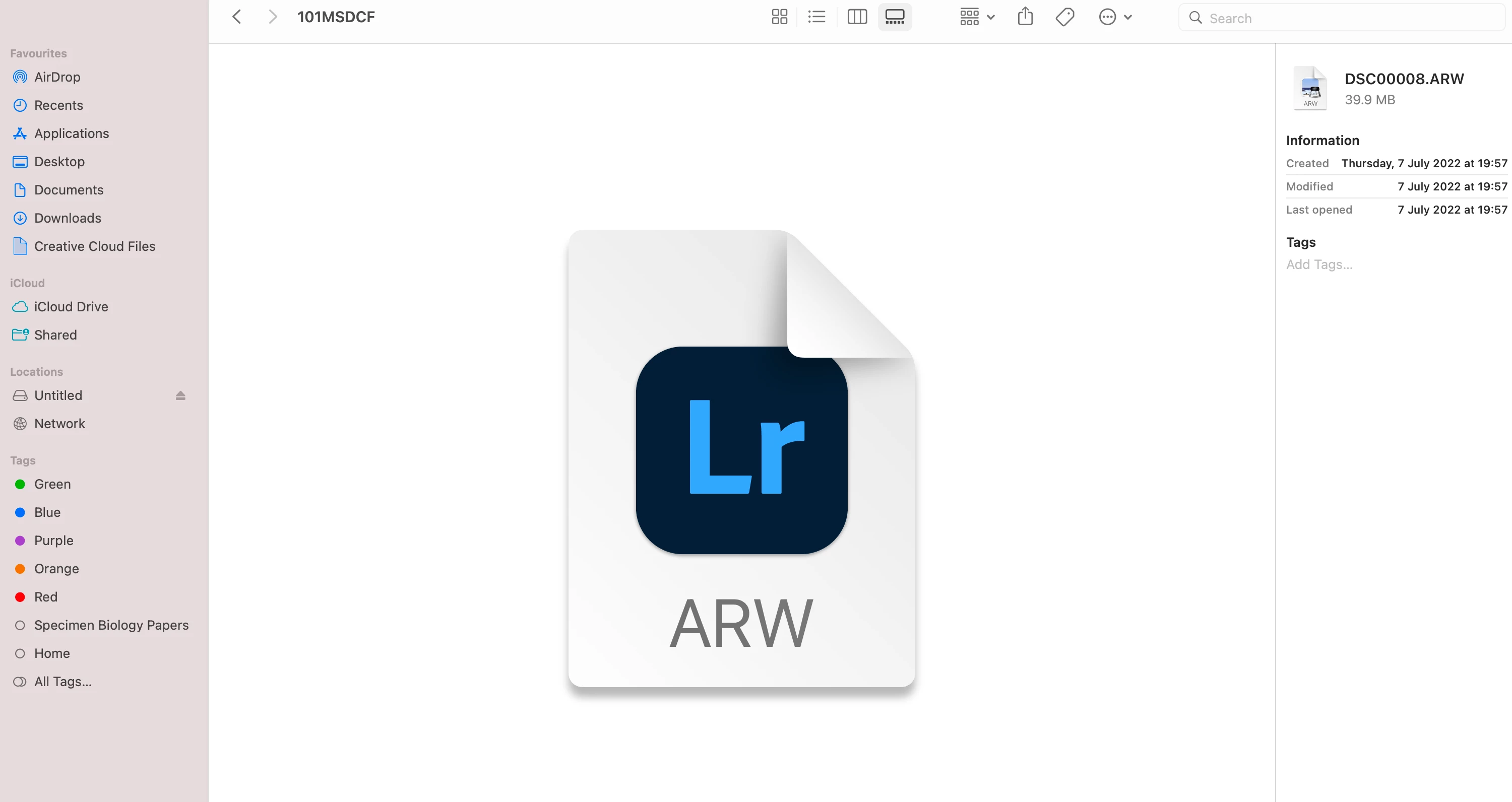Click the Edit Tags toolbar icon
1512x802 pixels.
pyautogui.click(x=1065, y=17)
